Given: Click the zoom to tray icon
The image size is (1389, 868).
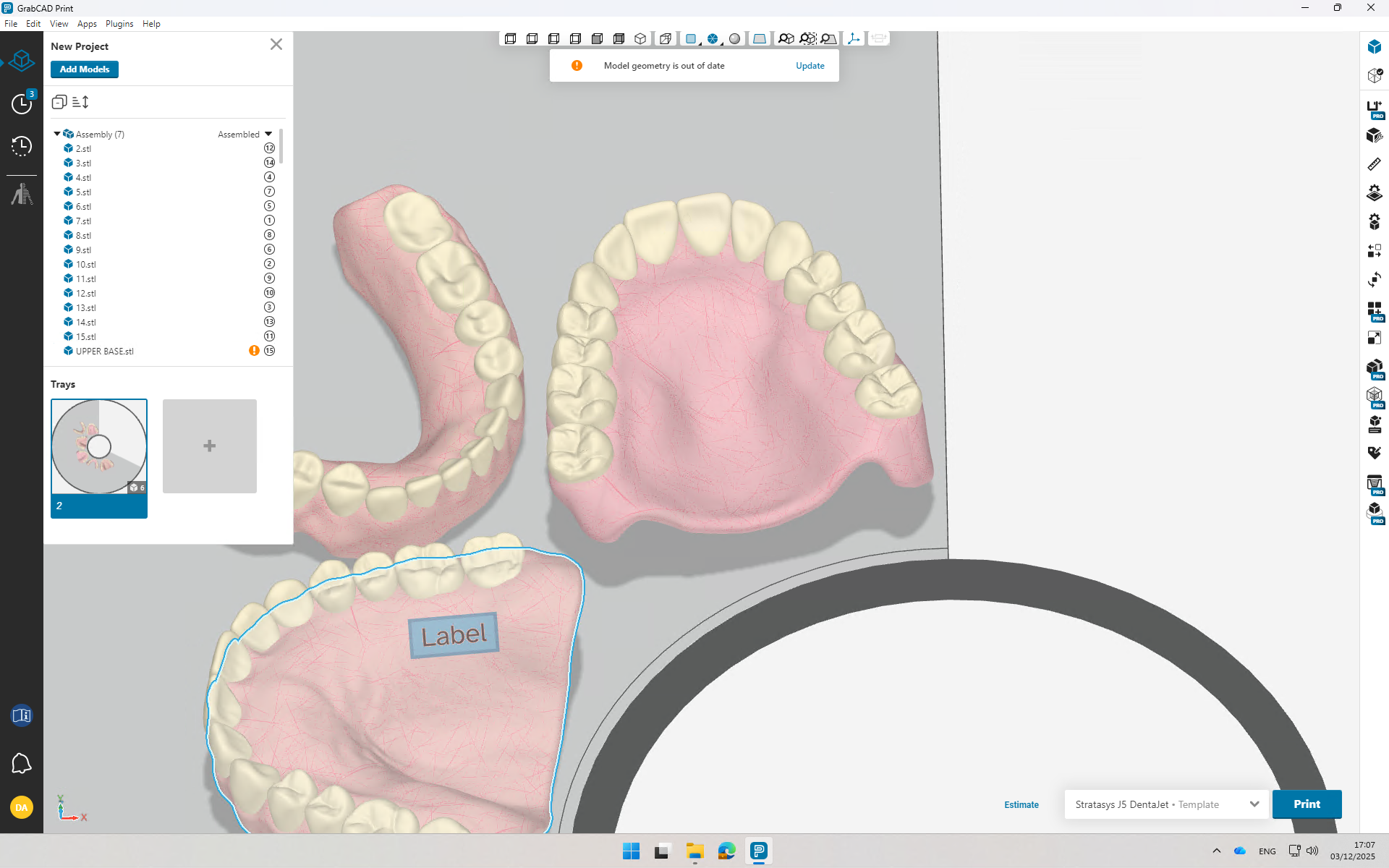Looking at the screenshot, I should point(829,39).
